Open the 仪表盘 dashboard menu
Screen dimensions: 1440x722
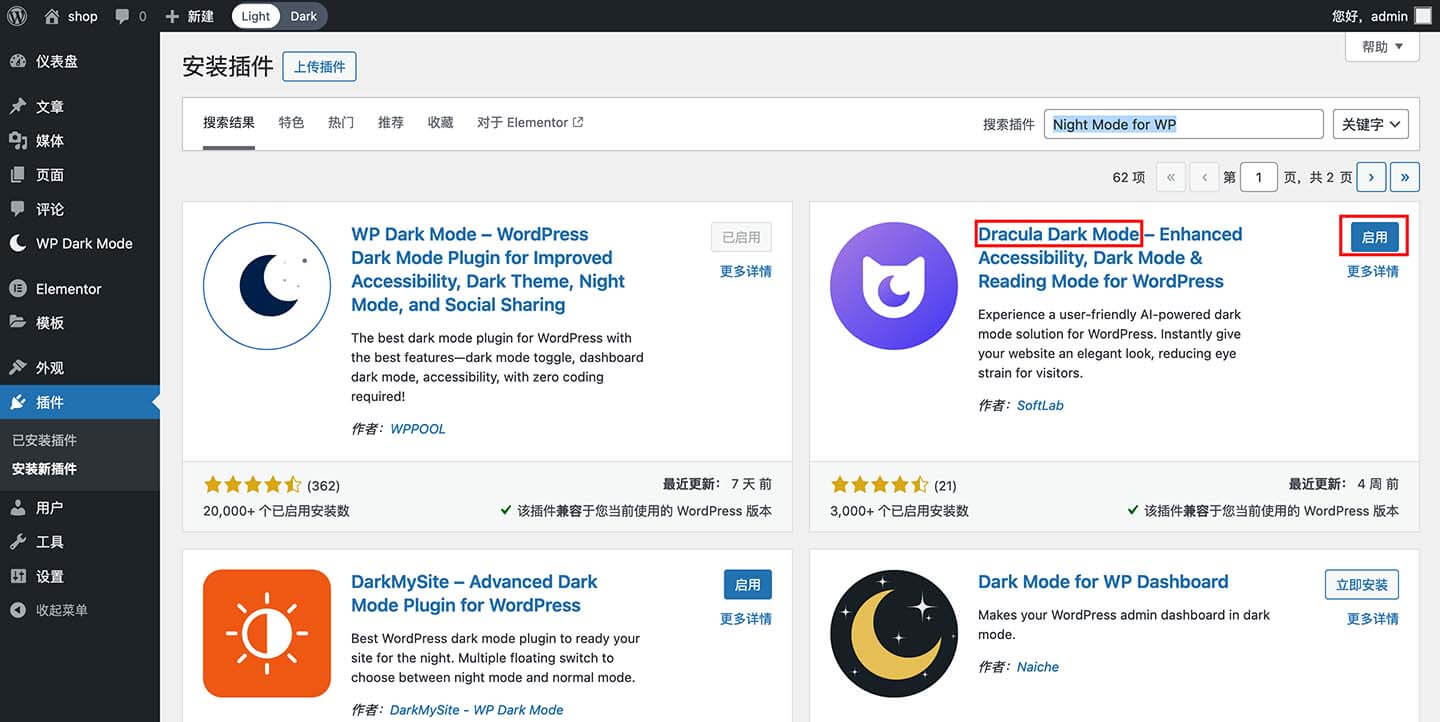pos(80,61)
